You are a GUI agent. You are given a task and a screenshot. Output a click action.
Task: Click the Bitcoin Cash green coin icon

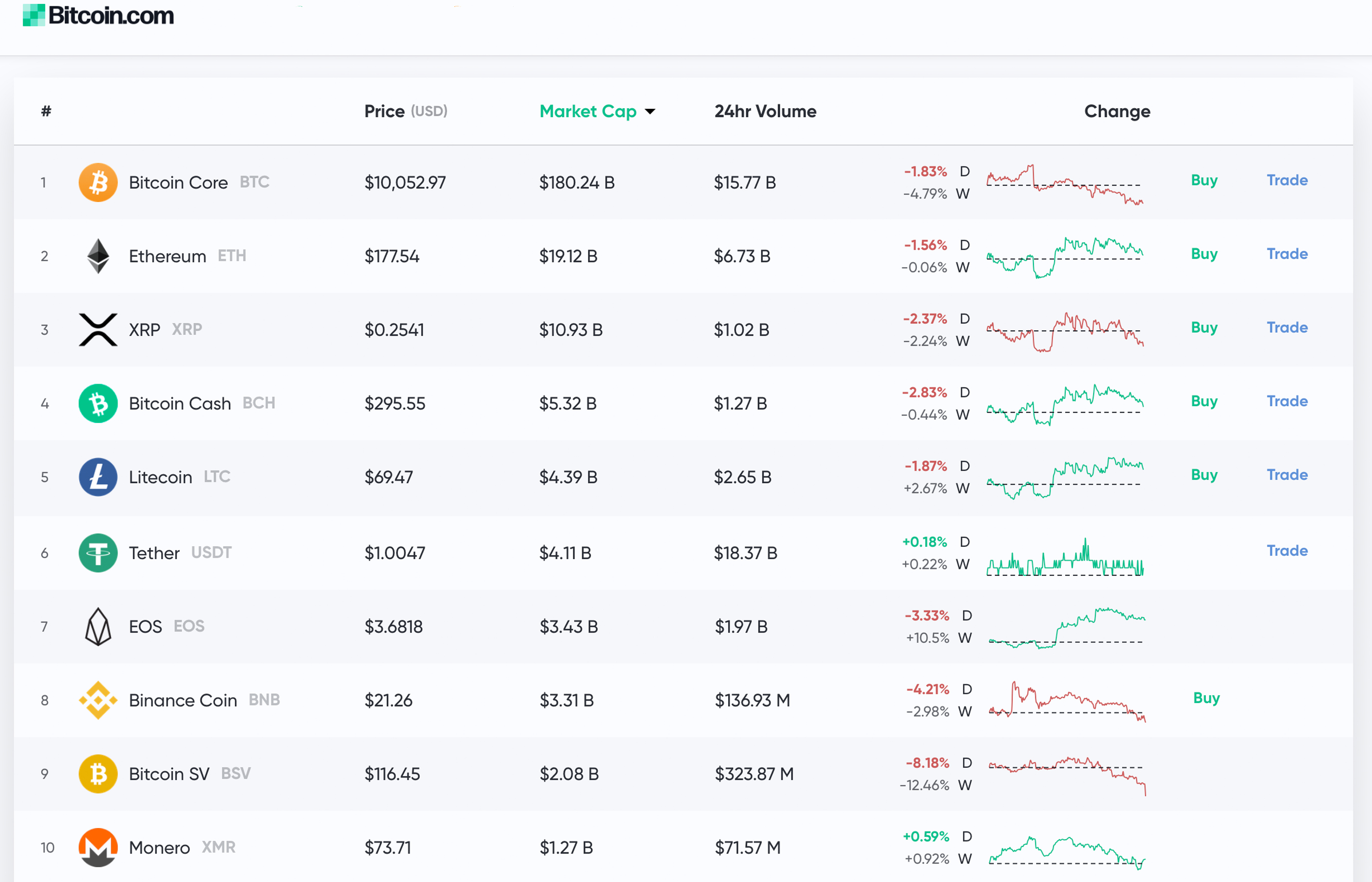coord(98,403)
